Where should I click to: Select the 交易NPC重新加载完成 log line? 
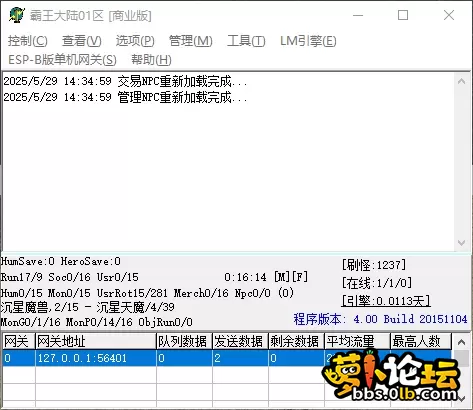(x=125, y=81)
